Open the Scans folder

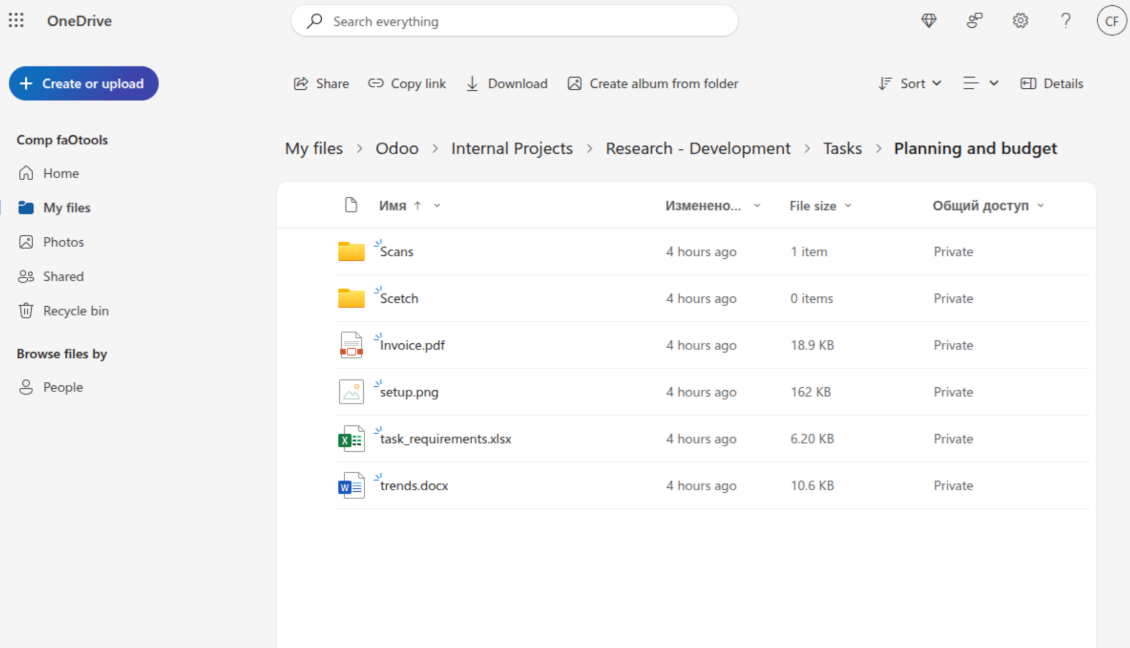pos(397,252)
